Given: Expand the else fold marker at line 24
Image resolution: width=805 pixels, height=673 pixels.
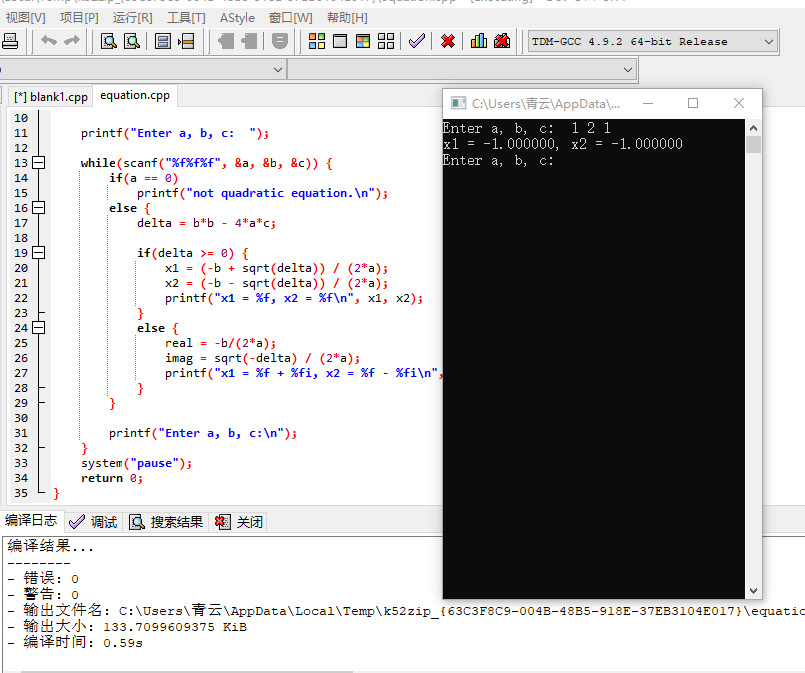Looking at the screenshot, I should pos(38,328).
